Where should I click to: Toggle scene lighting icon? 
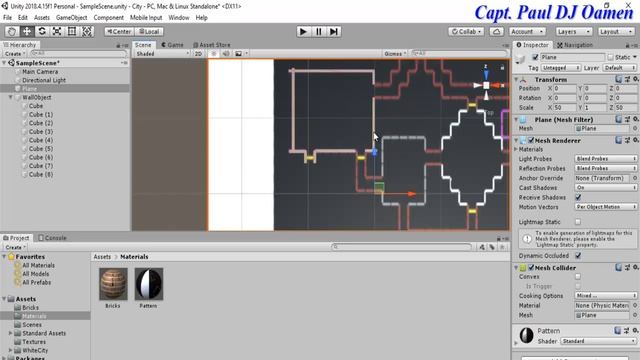213,53
